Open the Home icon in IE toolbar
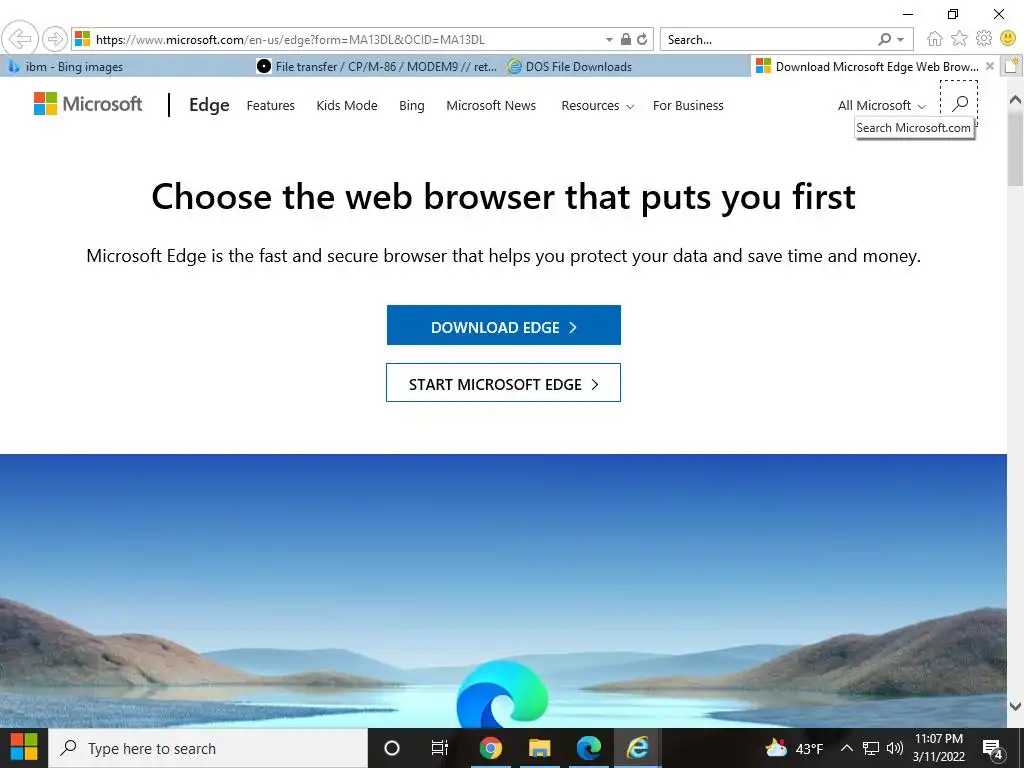Viewport: 1024px width, 768px height. (935, 39)
